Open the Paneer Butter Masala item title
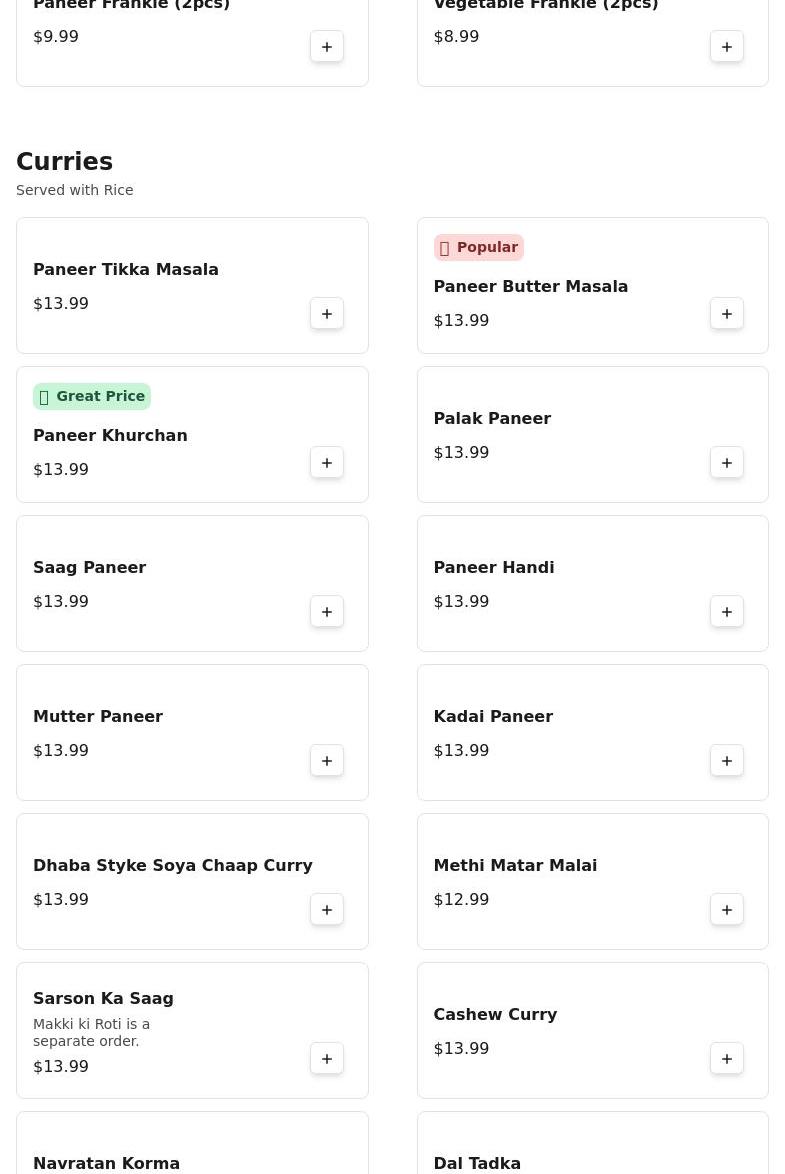The image size is (785, 1174). 530,287
